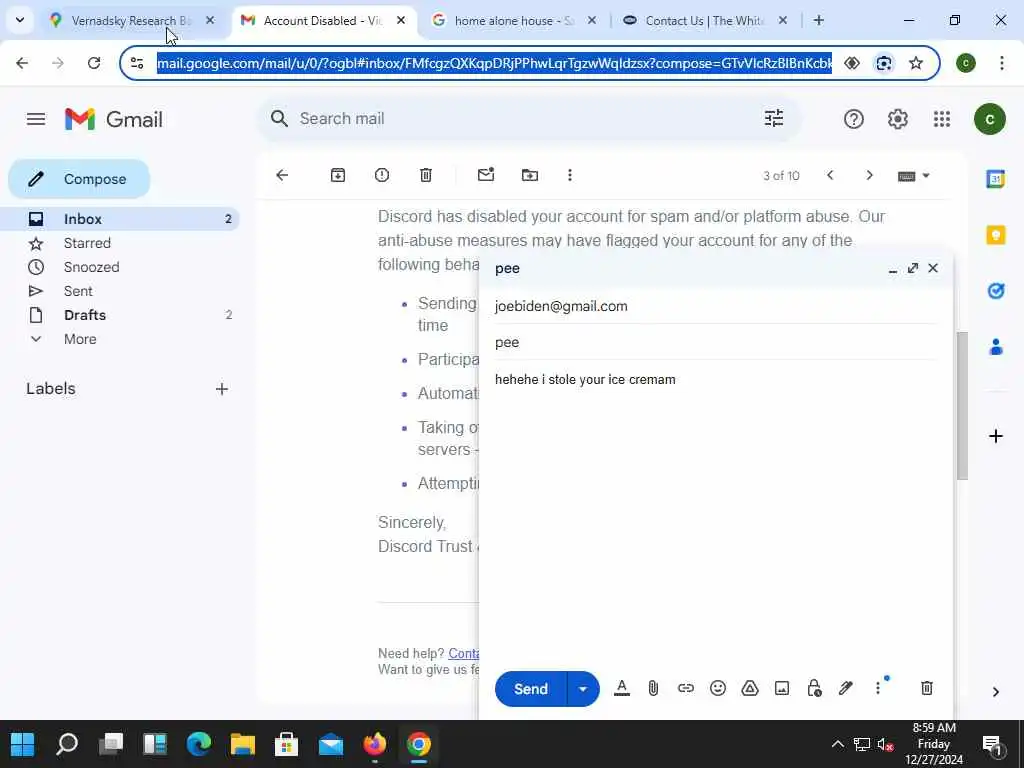Bookmark this page star icon
The width and height of the screenshot is (1024, 768).
916,63
